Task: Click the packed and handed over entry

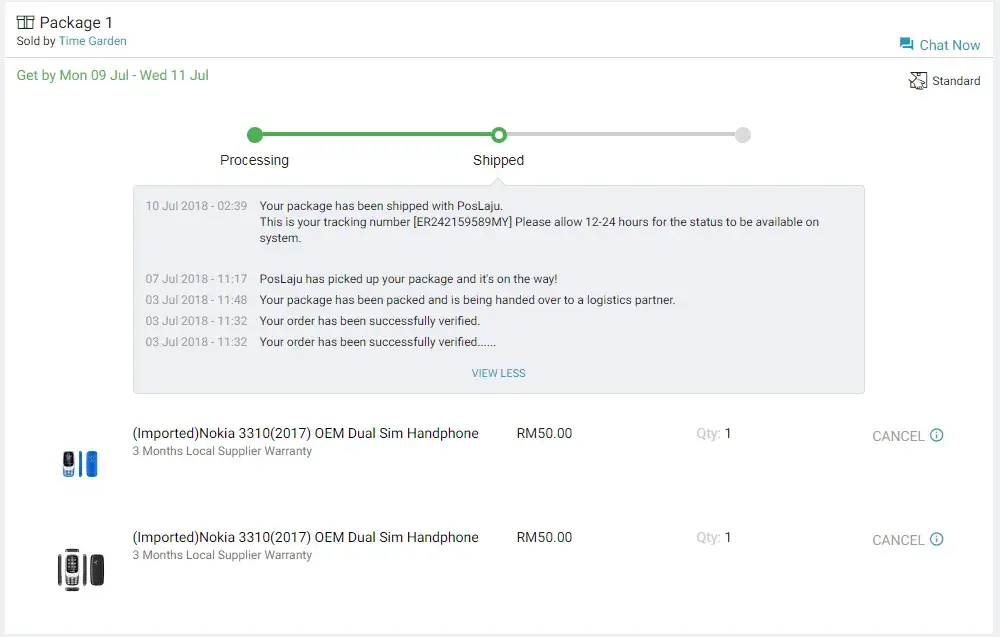Action: click(x=467, y=300)
